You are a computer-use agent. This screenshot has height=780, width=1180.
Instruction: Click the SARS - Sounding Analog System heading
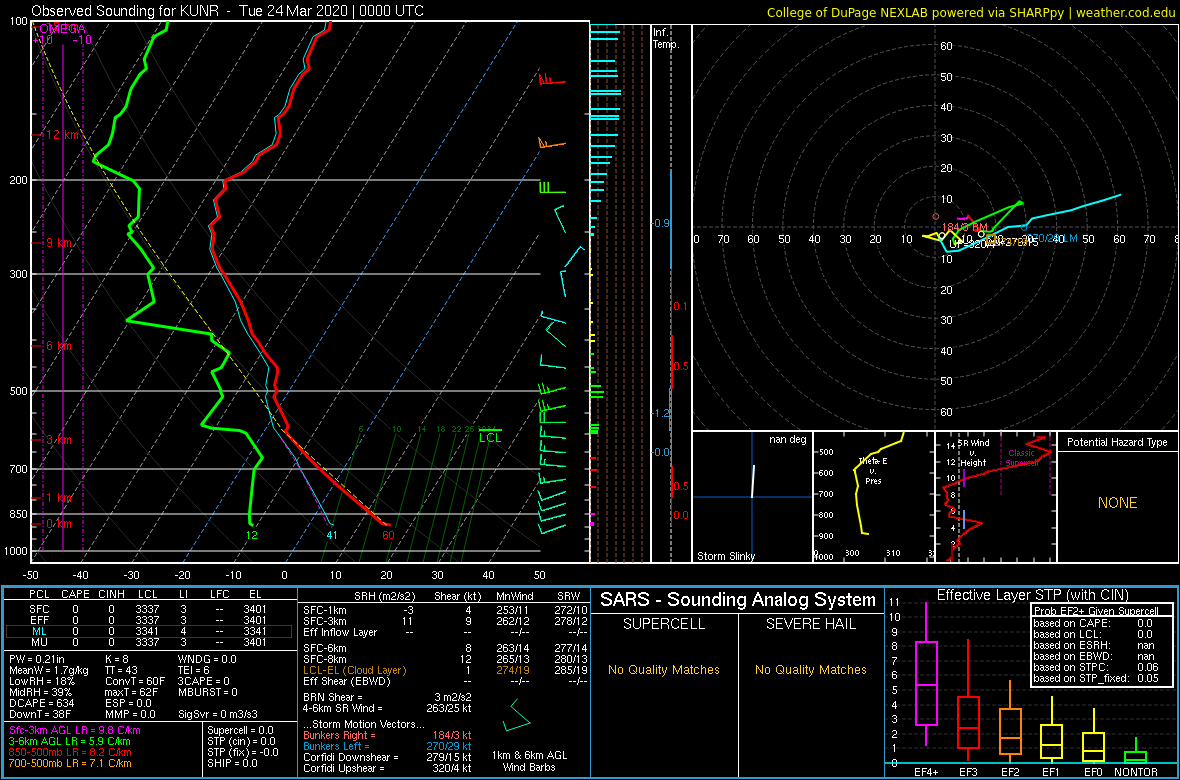(x=738, y=600)
